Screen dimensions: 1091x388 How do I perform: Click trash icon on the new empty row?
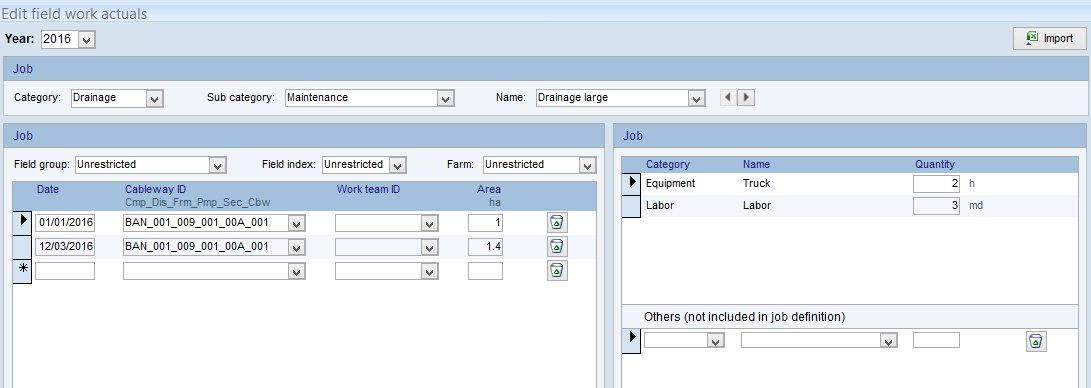[556, 270]
